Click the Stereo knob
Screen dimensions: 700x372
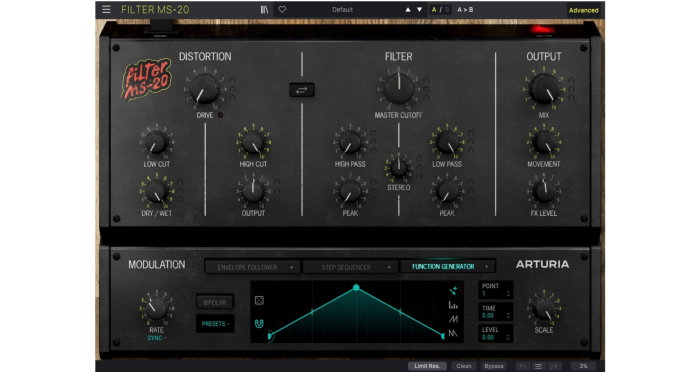pyautogui.click(x=399, y=168)
